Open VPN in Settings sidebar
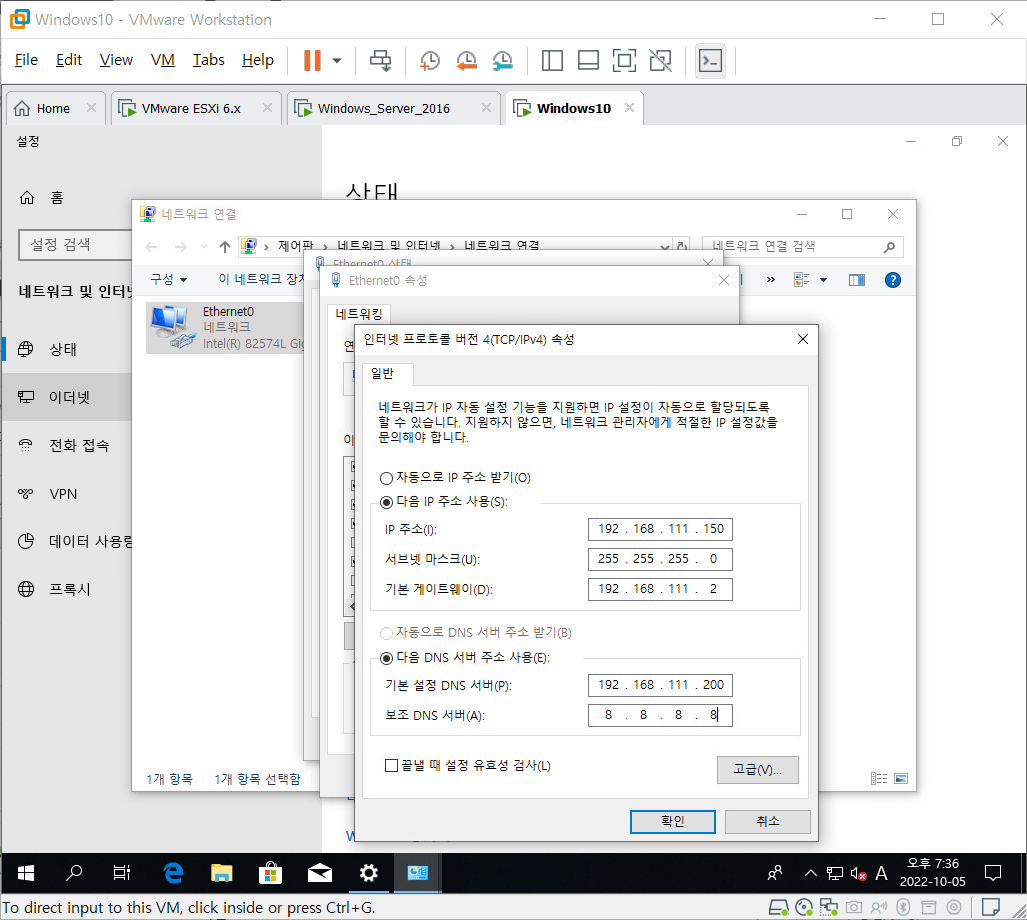The image size is (1027, 920). 65,494
